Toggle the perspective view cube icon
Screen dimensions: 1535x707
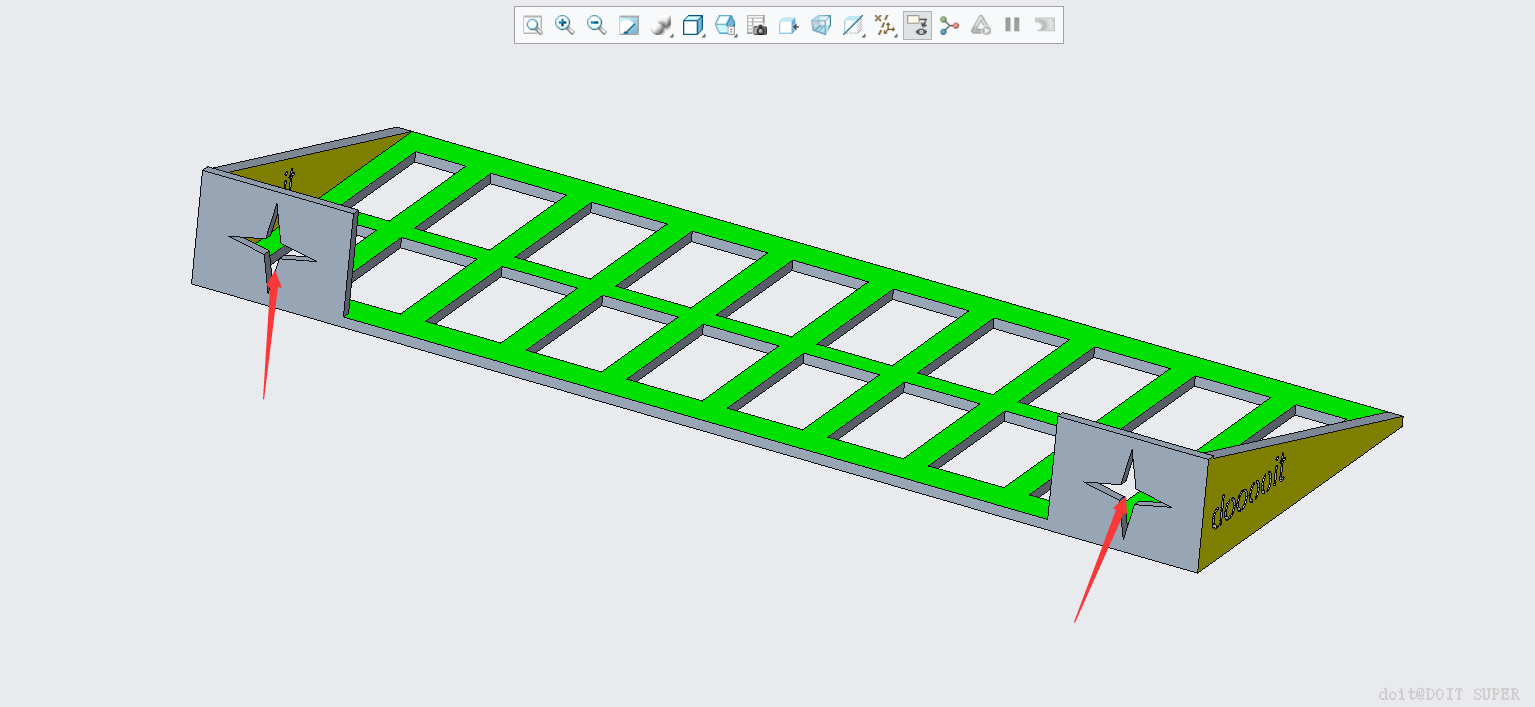click(821, 25)
